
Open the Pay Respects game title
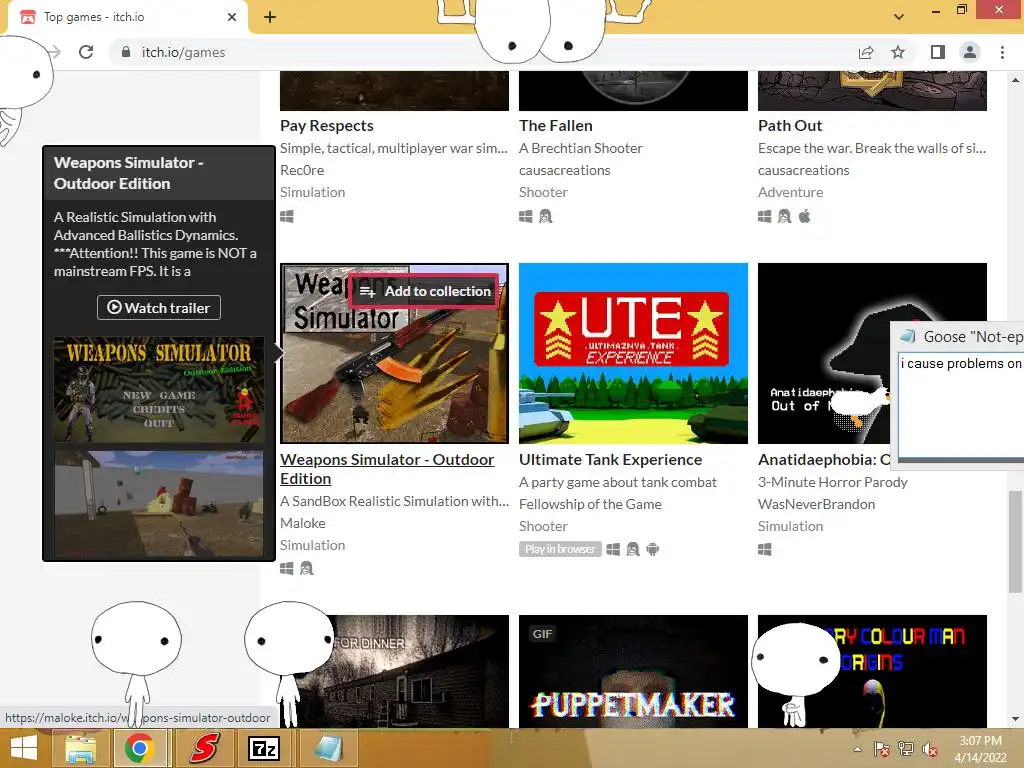(327, 125)
